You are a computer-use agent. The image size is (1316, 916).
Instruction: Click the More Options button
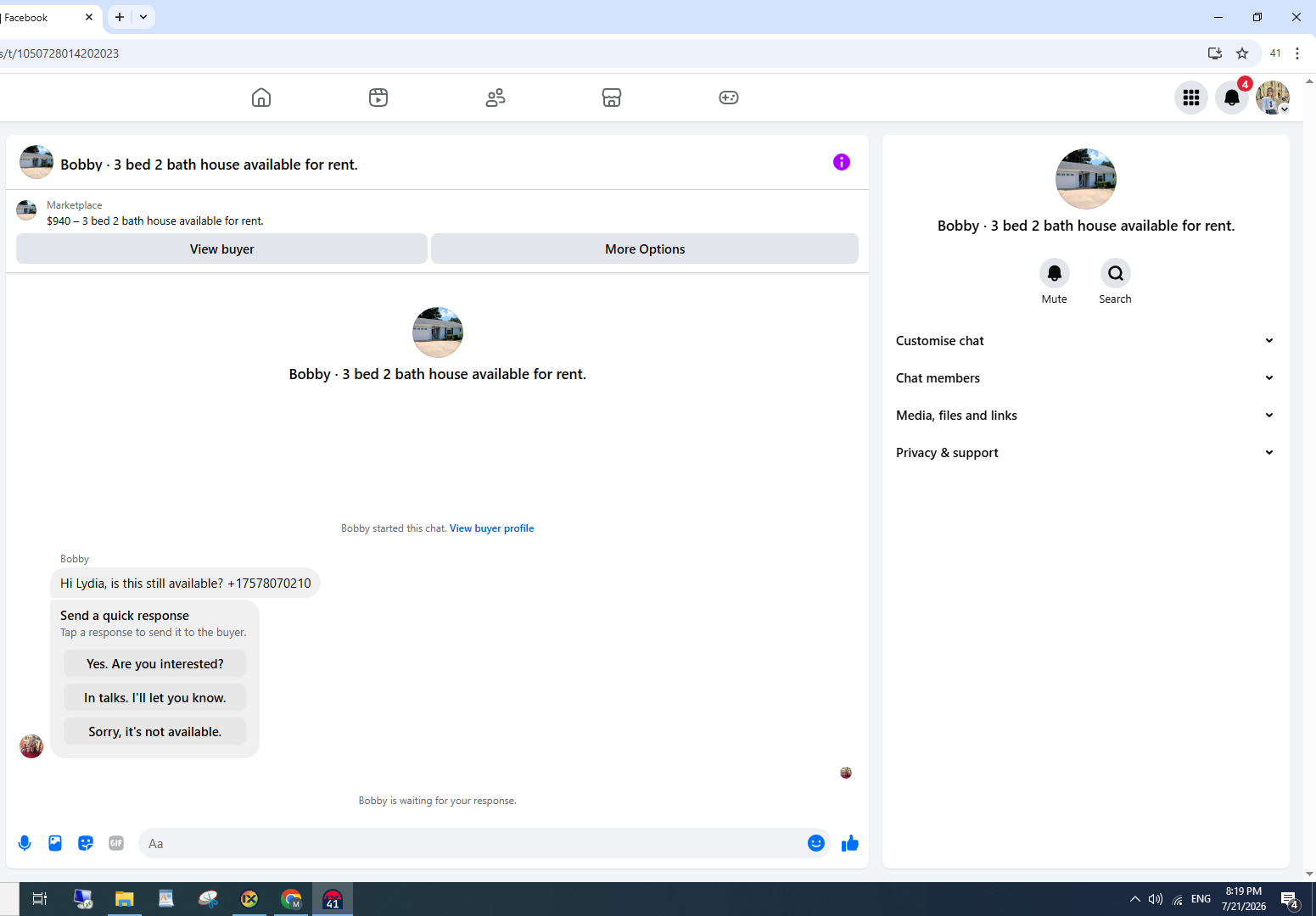coord(645,249)
